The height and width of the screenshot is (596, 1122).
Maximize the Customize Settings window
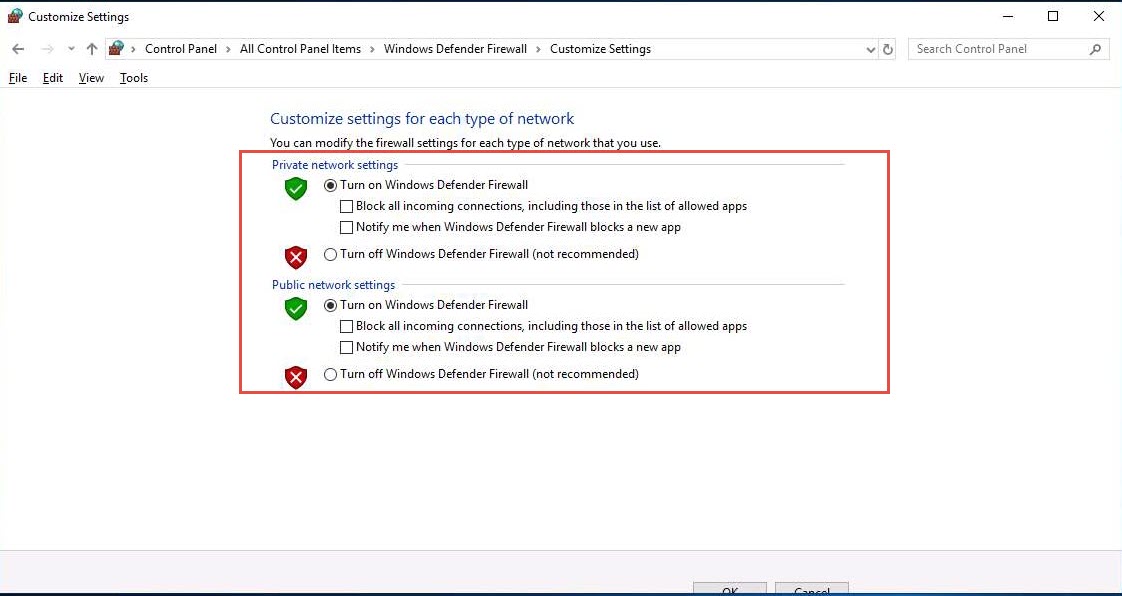click(x=1053, y=16)
